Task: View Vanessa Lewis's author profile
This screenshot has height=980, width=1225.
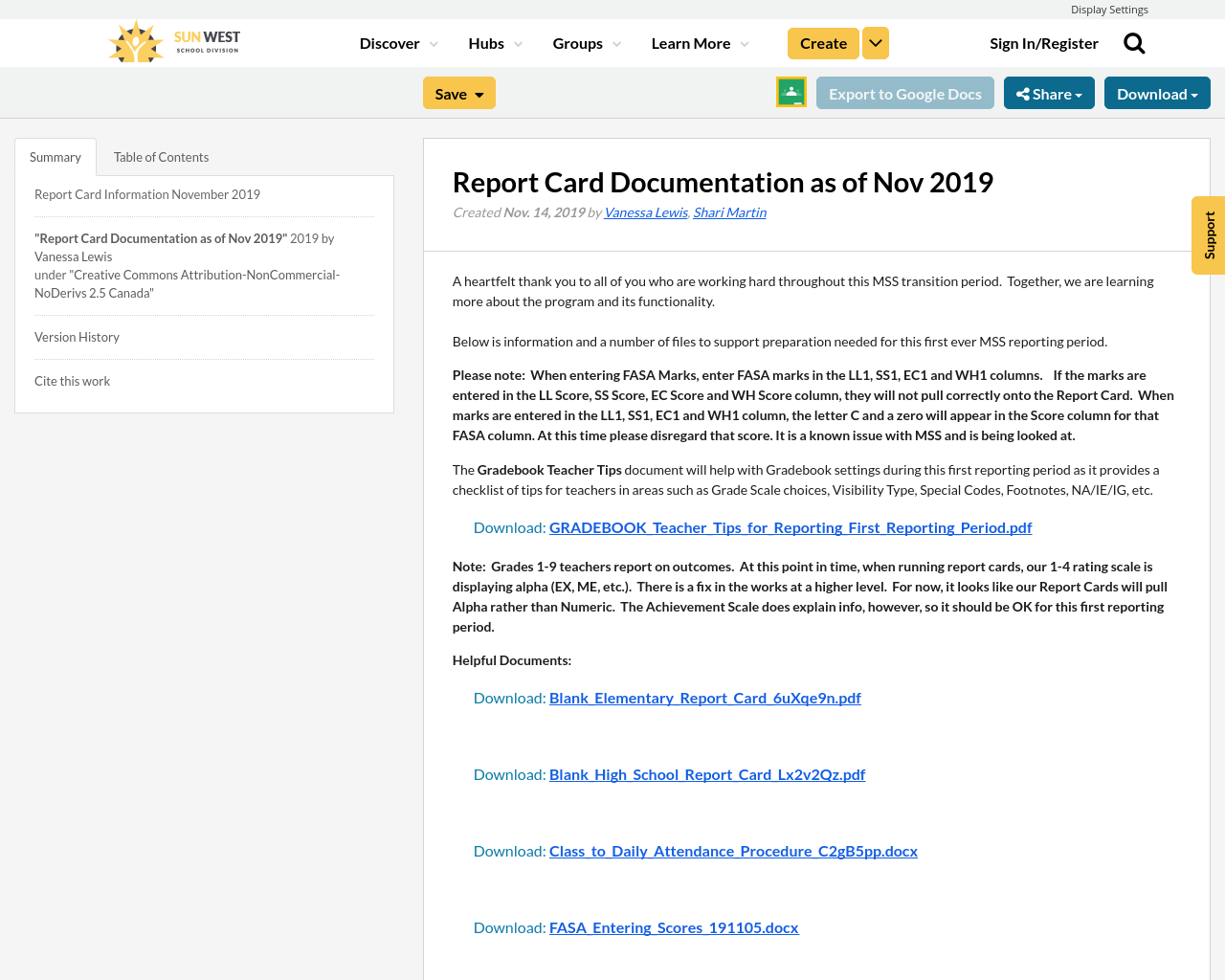Action: (645, 211)
